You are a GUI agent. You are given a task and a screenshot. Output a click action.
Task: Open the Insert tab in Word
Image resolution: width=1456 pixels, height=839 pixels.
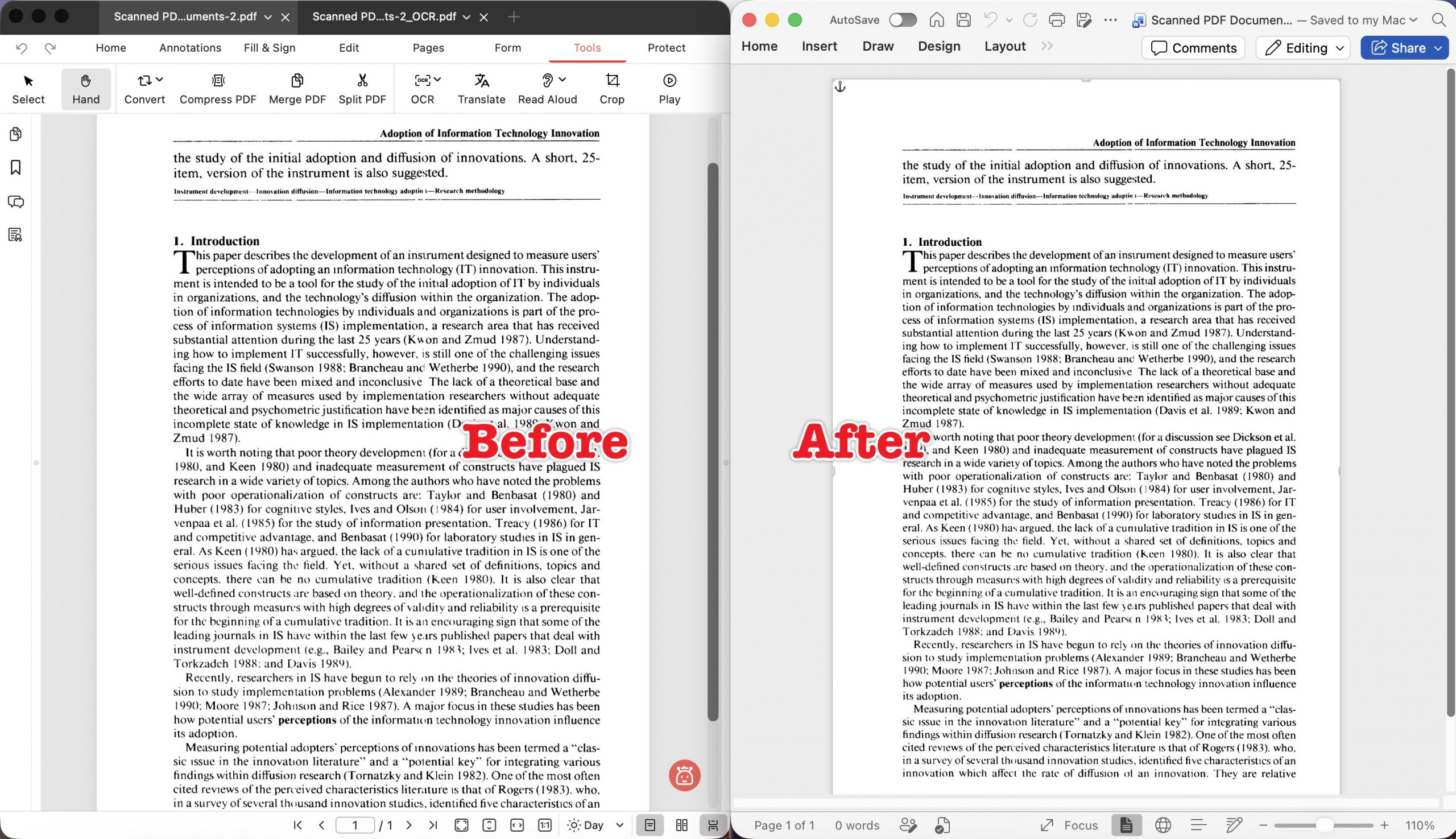pyautogui.click(x=820, y=46)
